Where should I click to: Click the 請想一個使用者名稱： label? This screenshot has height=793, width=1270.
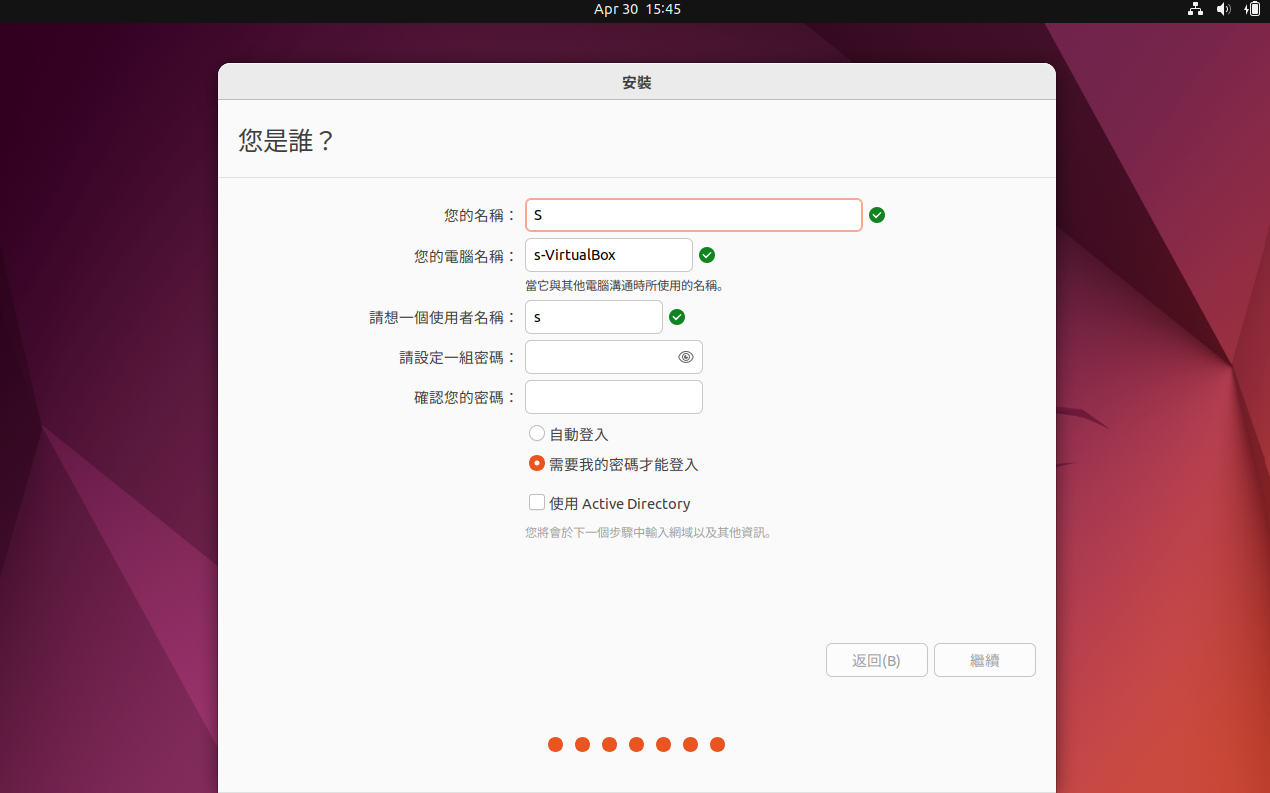coord(444,318)
